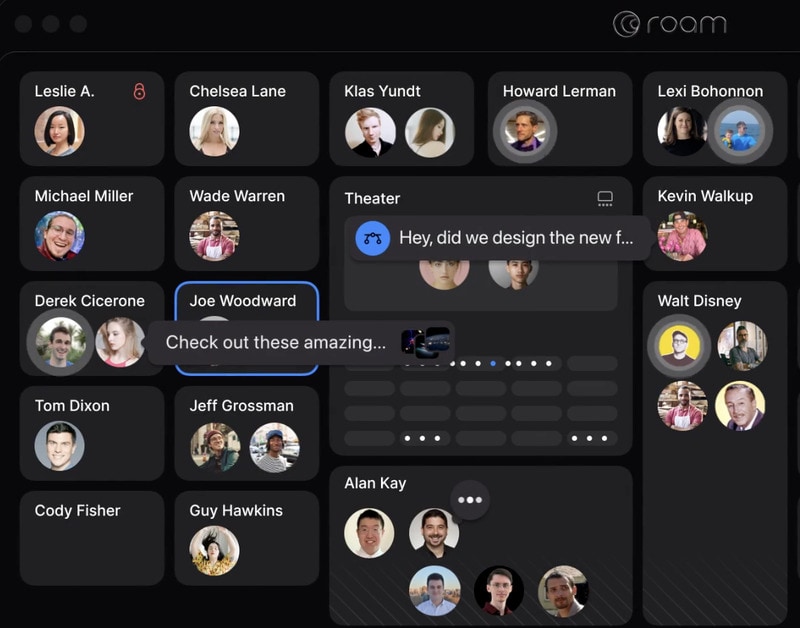Select the blue highlighted seat dot in Theater
800x628 pixels.
(493, 364)
